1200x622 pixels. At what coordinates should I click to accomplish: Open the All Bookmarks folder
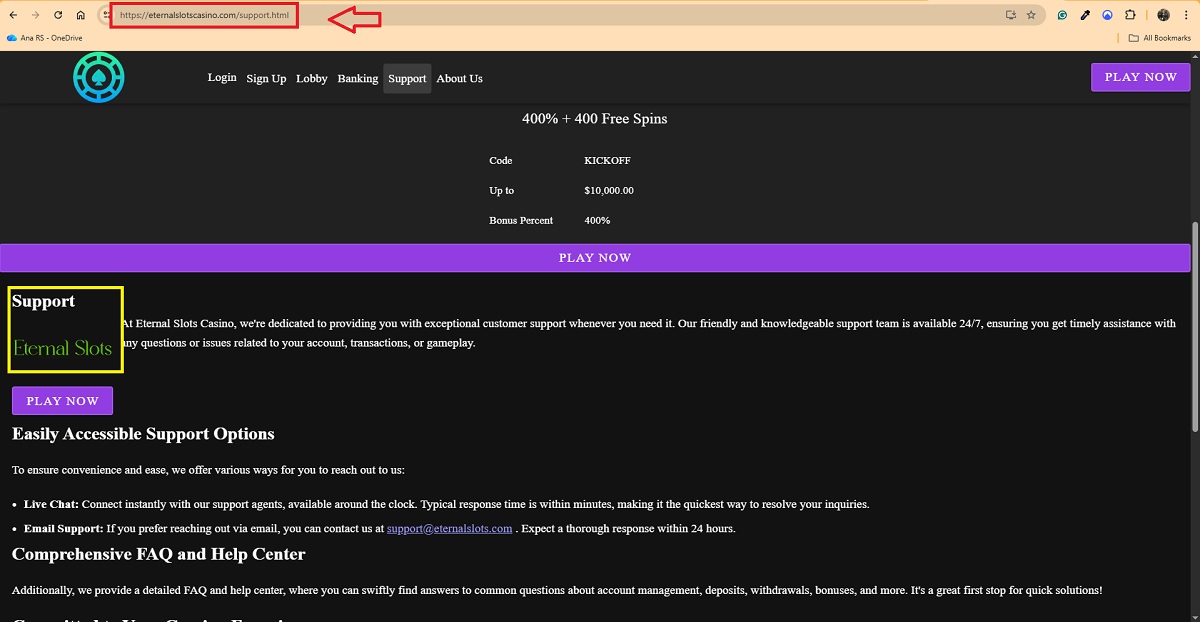point(1159,38)
